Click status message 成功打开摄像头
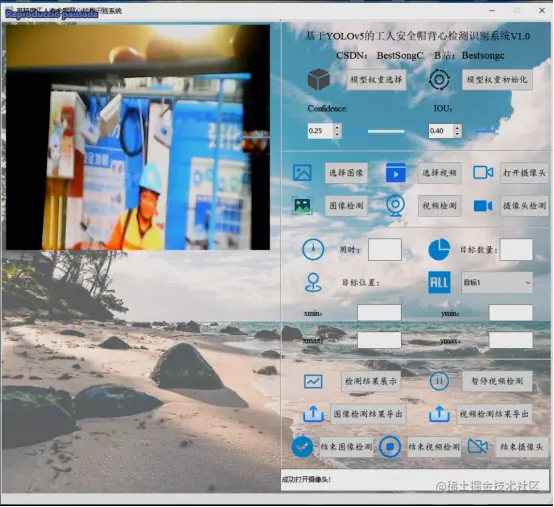Screen dimensions: 554x507 (306, 479)
